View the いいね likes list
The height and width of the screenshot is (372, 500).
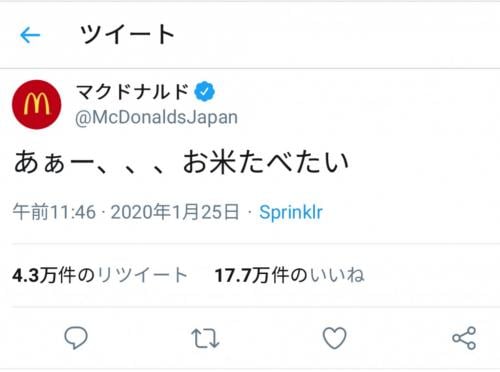coord(337,275)
